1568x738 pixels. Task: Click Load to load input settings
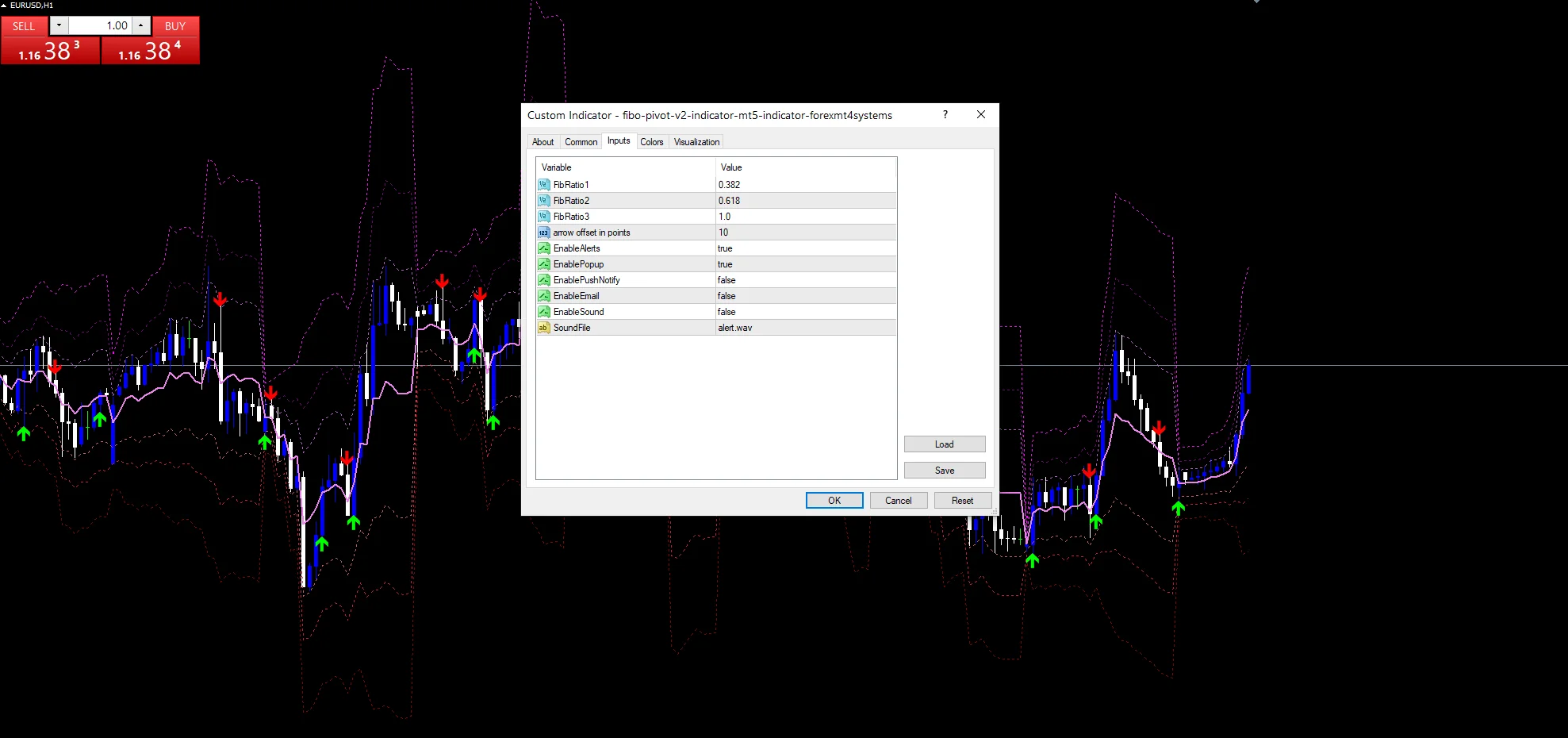point(945,444)
